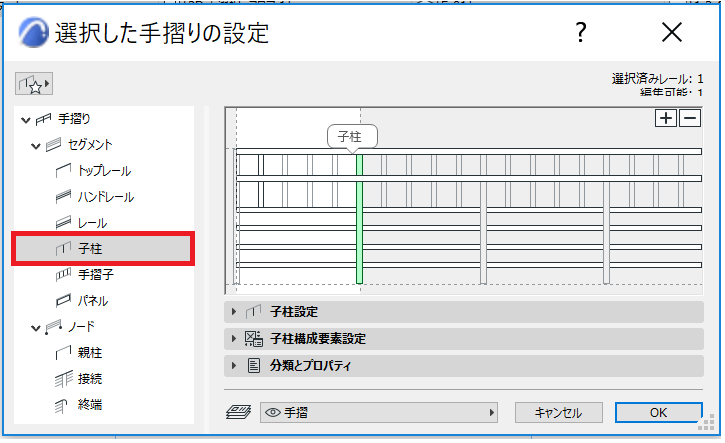The image size is (725, 443).
Task: Expand the 子柱設定 section
Action: (x=234, y=312)
